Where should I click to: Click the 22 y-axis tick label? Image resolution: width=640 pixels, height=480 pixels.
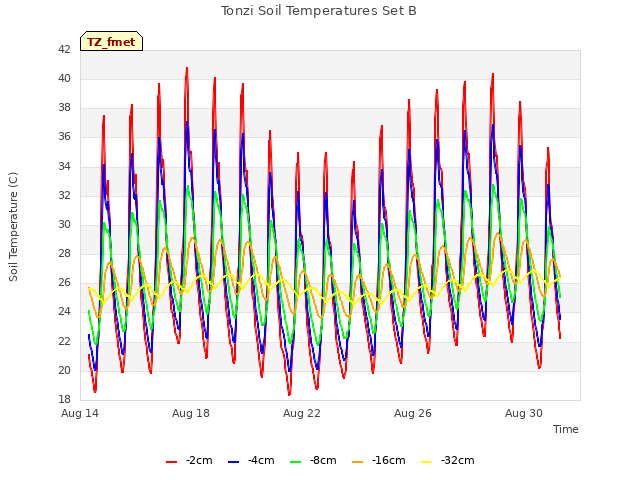click(64, 341)
